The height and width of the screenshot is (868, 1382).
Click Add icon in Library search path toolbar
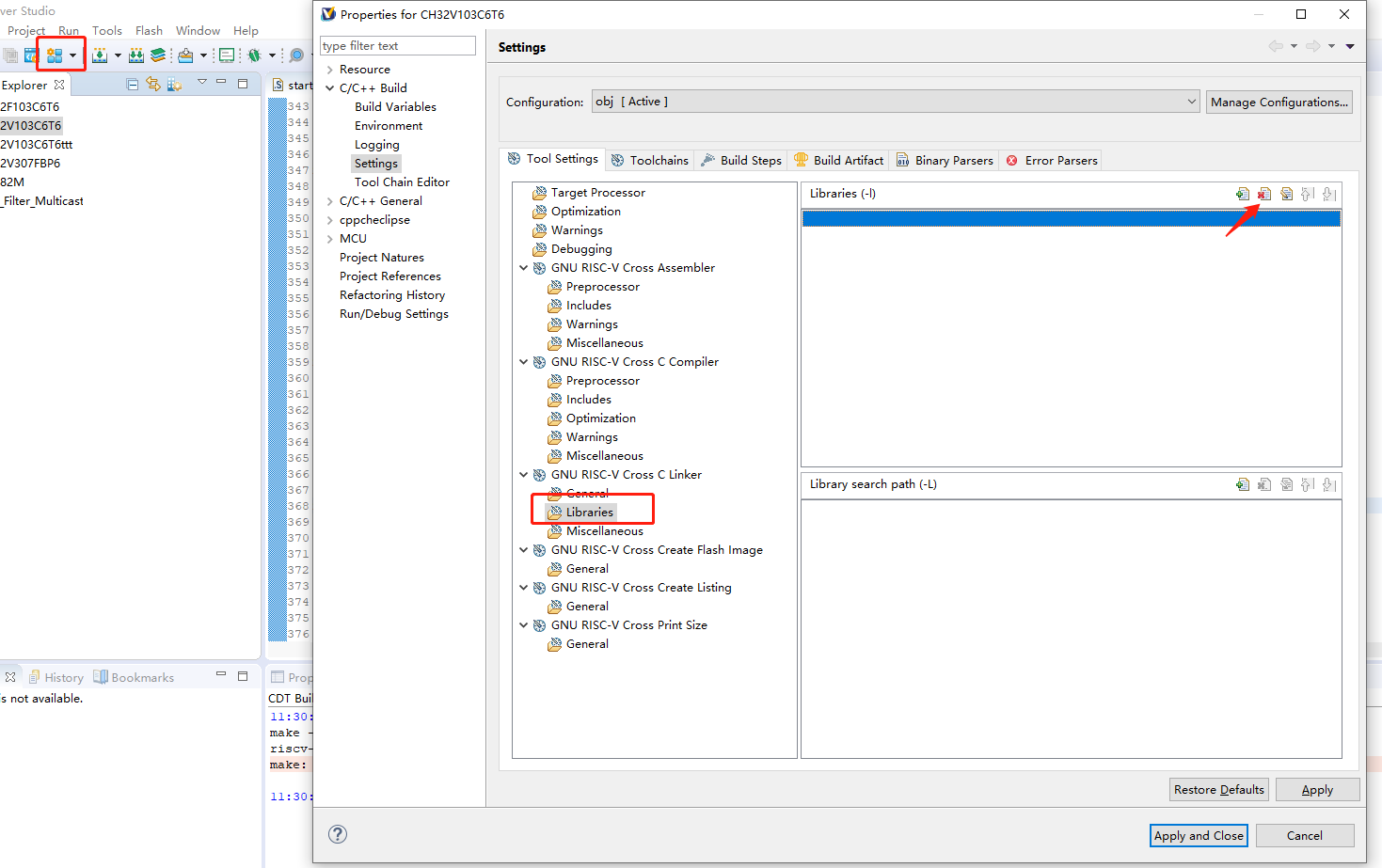pyautogui.click(x=1243, y=484)
